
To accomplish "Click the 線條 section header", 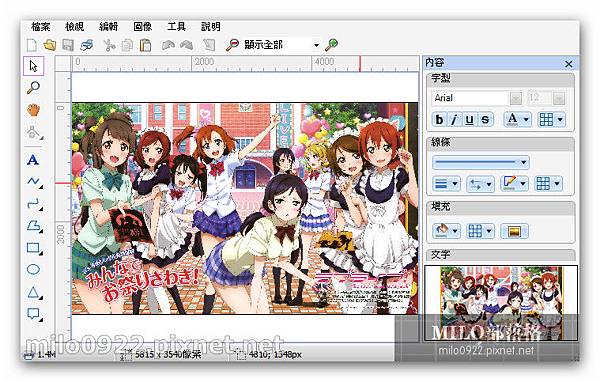I will coord(501,143).
